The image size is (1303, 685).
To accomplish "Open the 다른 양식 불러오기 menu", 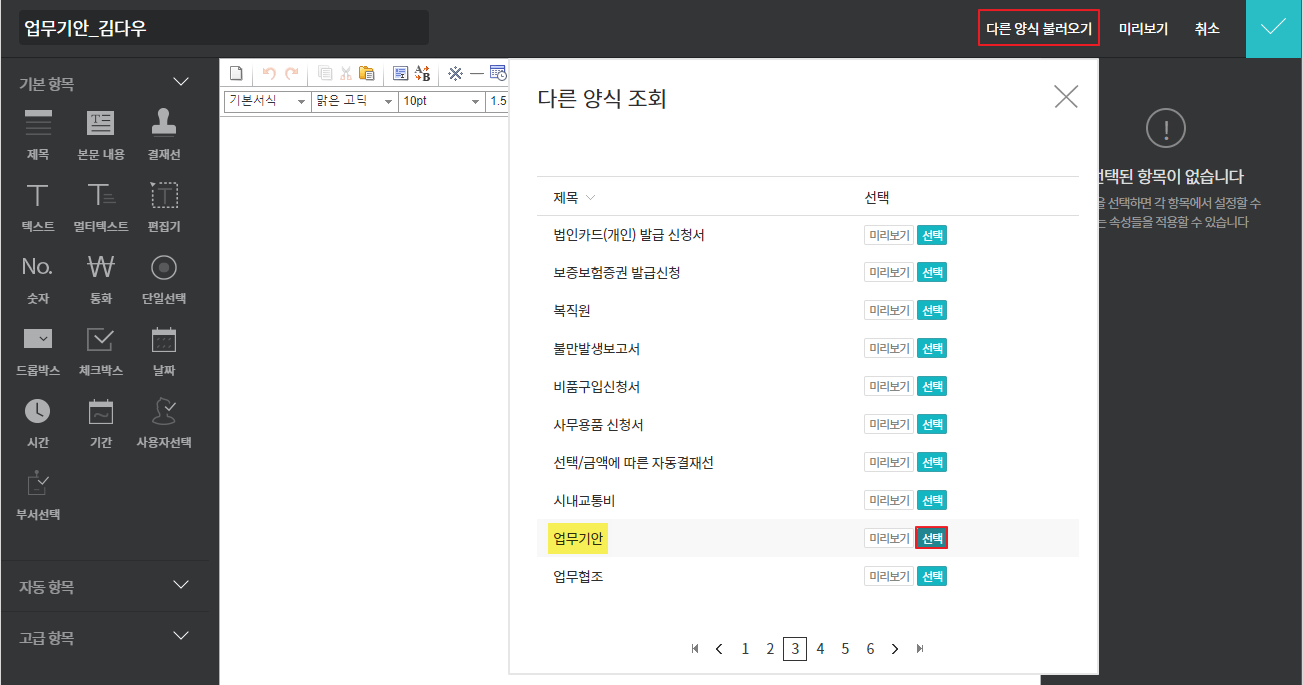I will 1039,29.
